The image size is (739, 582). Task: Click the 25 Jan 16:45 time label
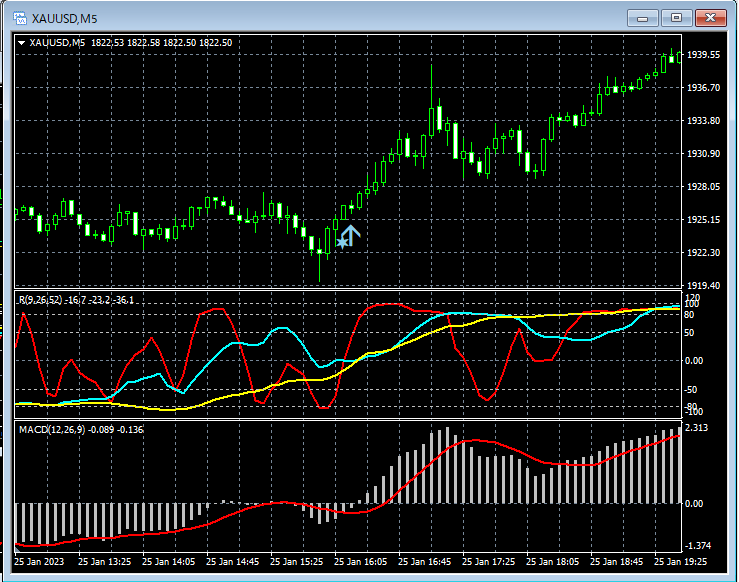pyautogui.click(x=424, y=562)
